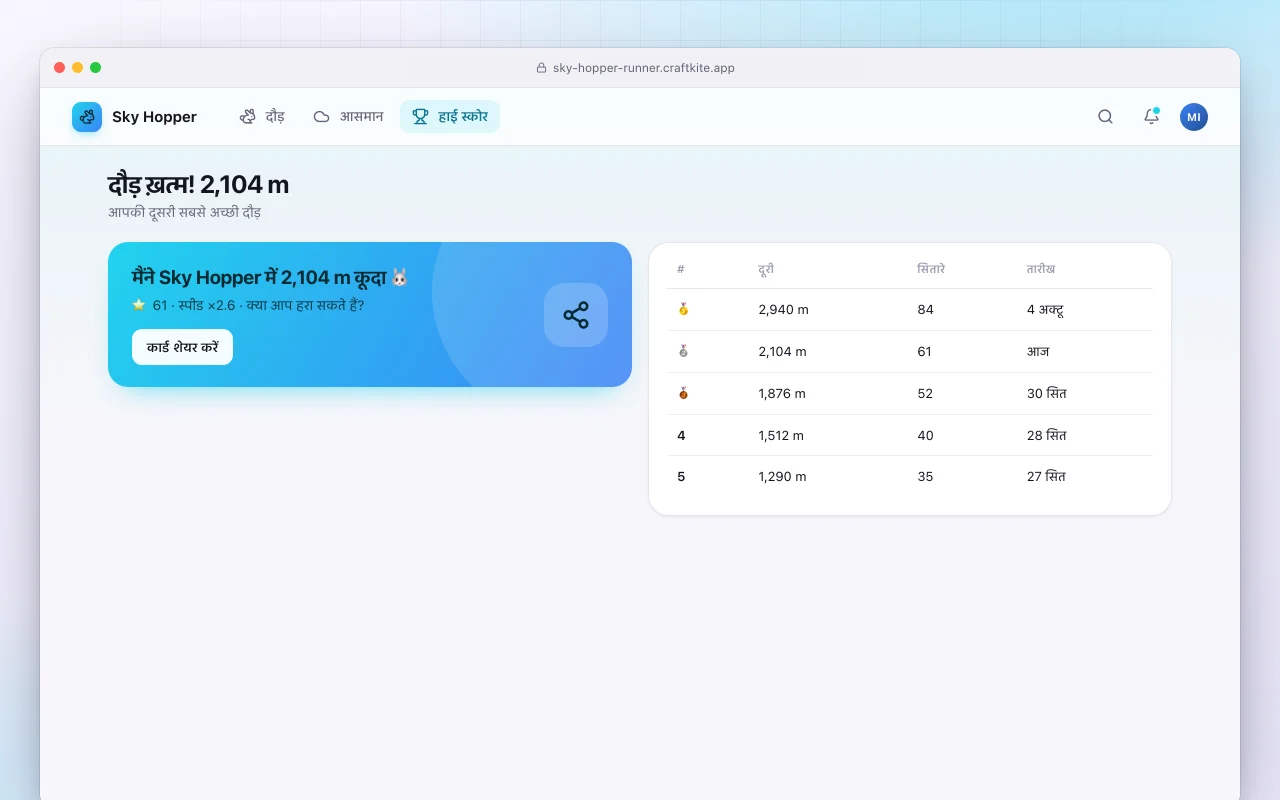Click the कार्ड शेयर करें button
1280x800 pixels.
[x=182, y=347]
